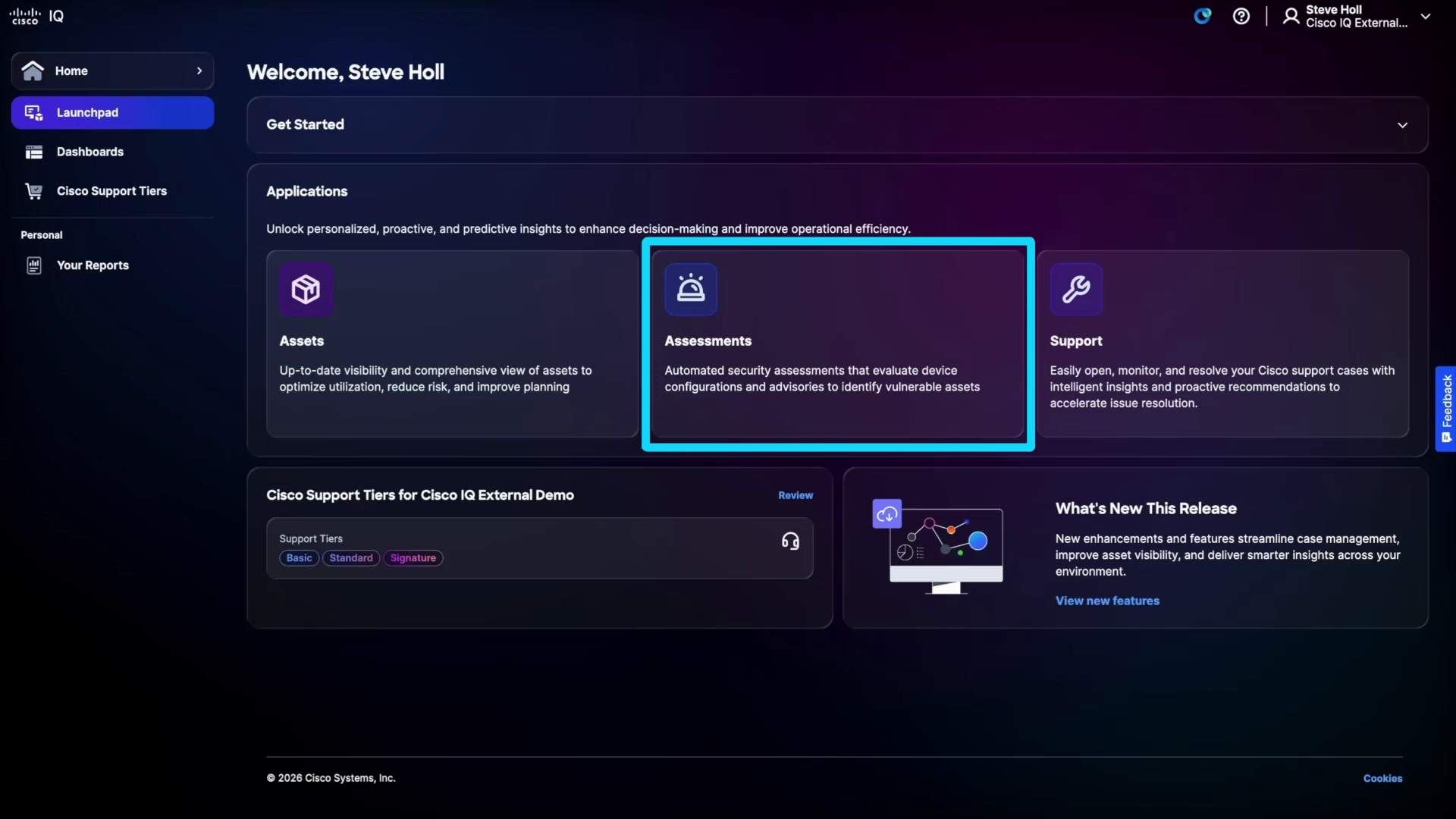1456x819 pixels.
Task: Click the Launchpad sidebar icon
Action: click(33, 112)
